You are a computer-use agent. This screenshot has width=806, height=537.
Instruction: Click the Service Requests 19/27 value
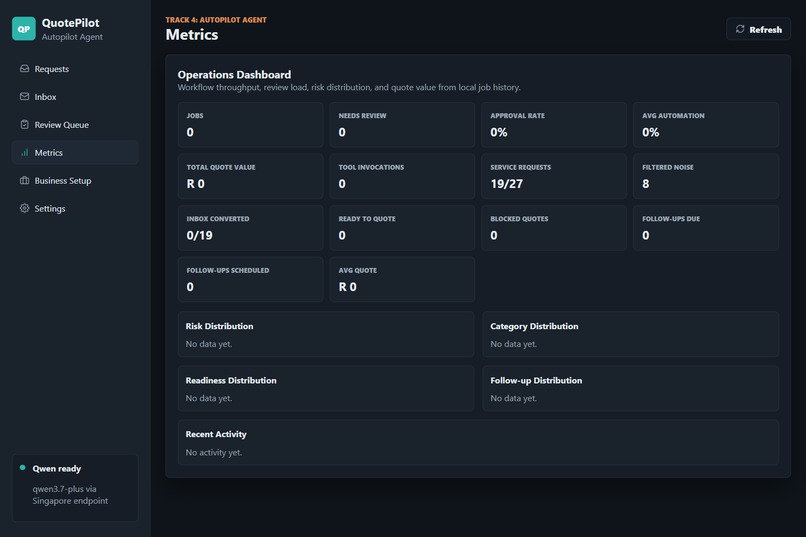tap(506, 184)
